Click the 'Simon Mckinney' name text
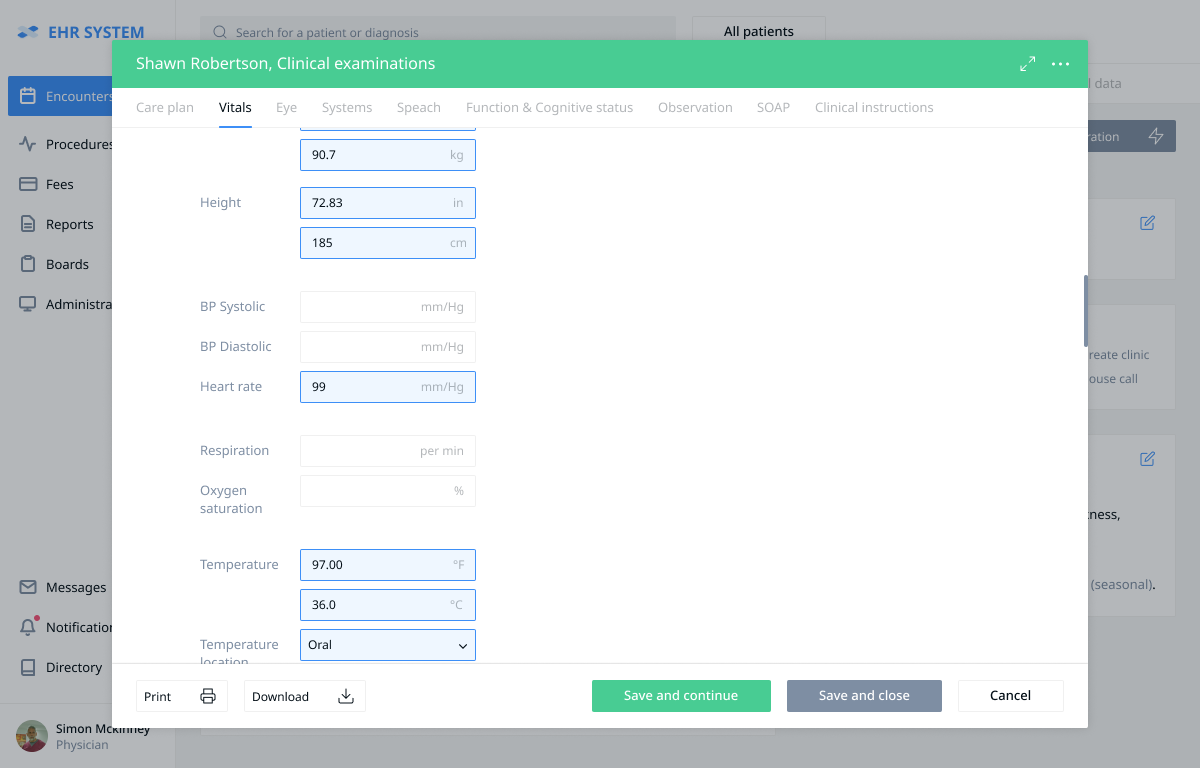 (103, 729)
